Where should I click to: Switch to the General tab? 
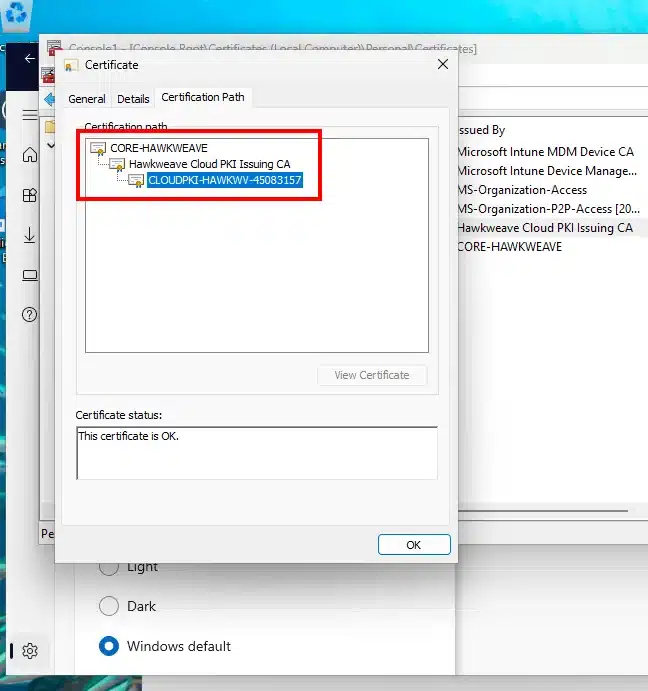pyautogui.click(x=87, y=99)
